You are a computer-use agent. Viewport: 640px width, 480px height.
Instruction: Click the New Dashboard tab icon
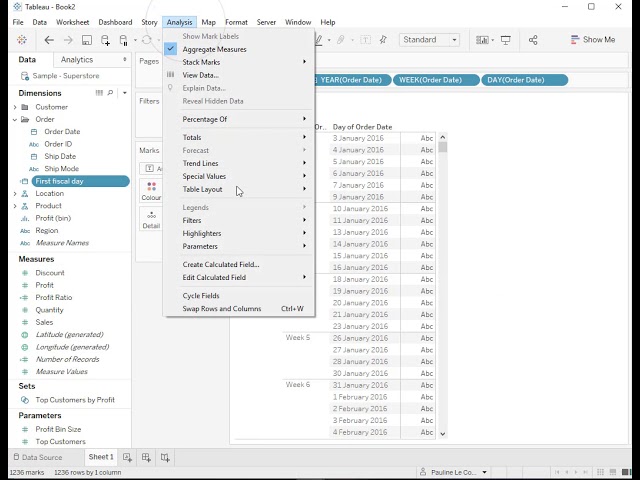[146, 458]
